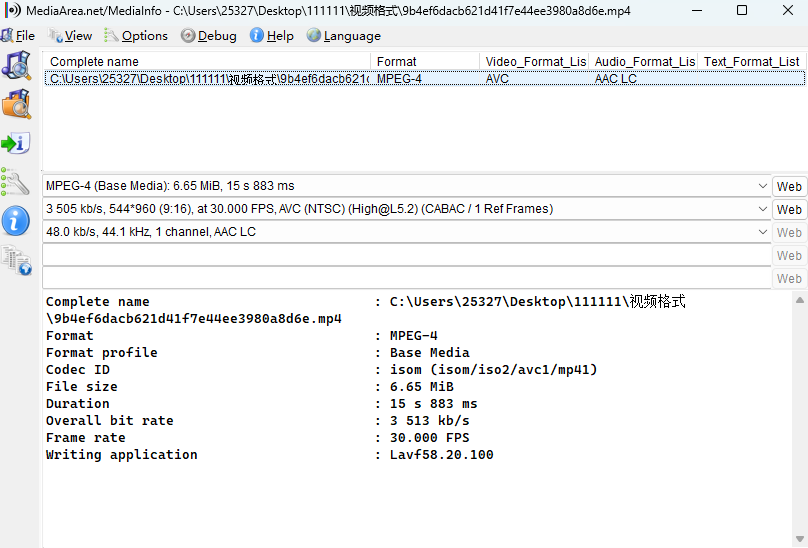
Task: Open the Debug menu
Action: [209, 36]
